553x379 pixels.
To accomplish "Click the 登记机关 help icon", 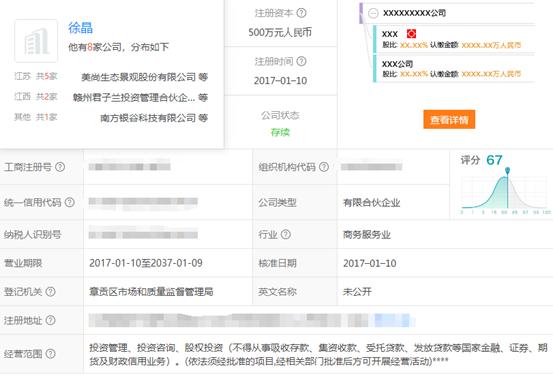I will (51, 292).
